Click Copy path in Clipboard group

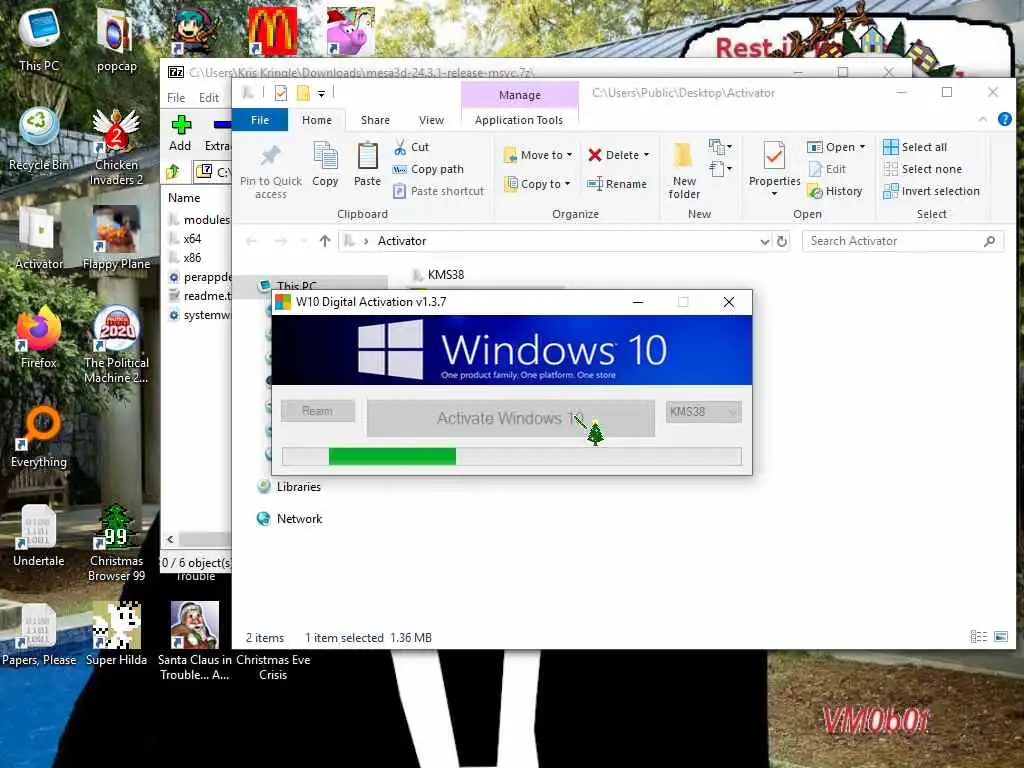(428, 169)
